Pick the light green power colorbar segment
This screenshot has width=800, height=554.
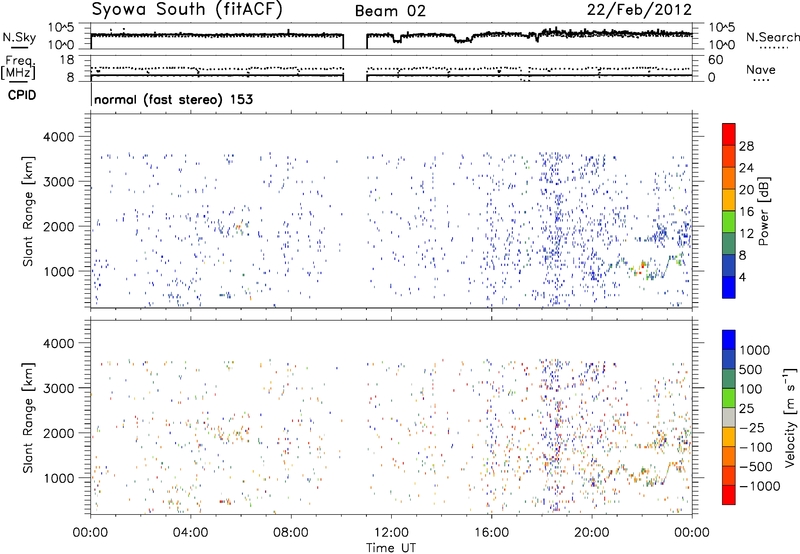coord(729,222)
